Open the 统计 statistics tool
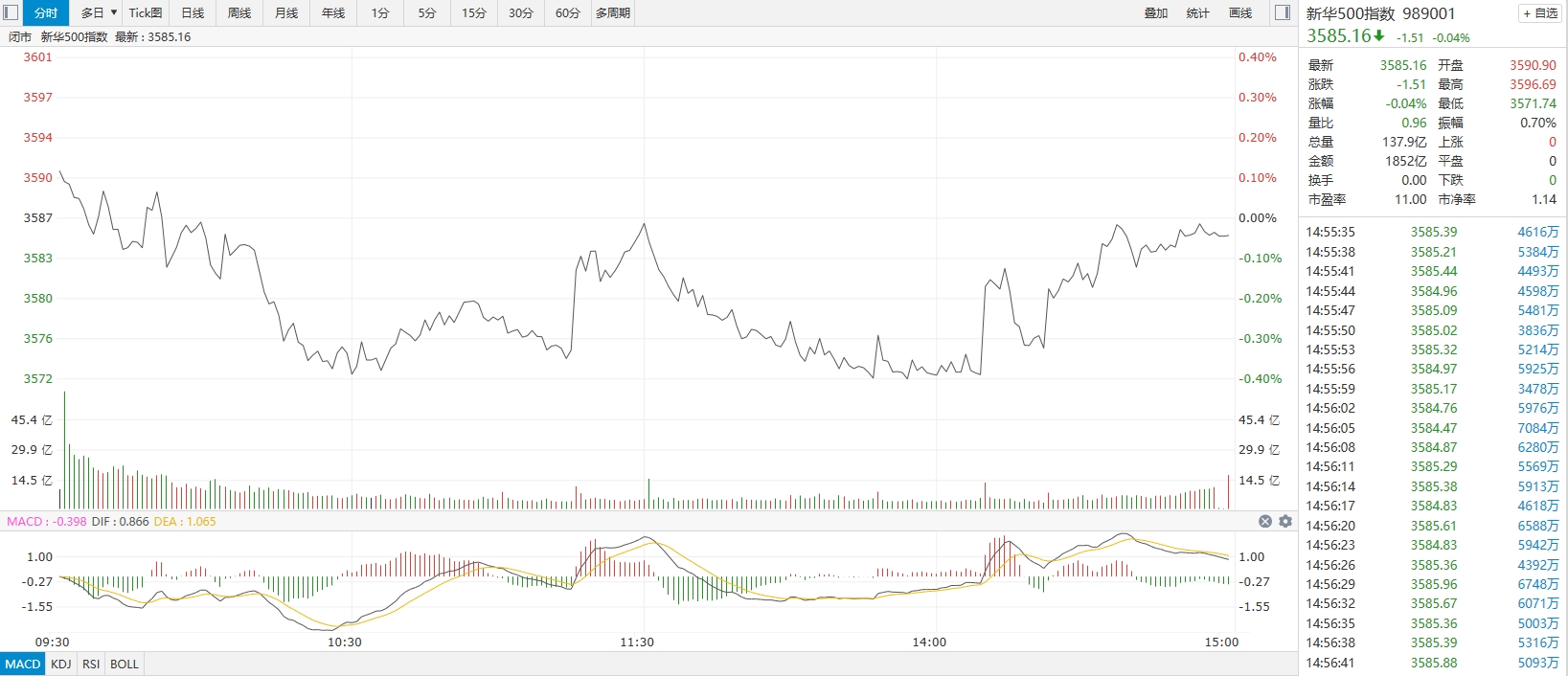 tap(1198, 12)
